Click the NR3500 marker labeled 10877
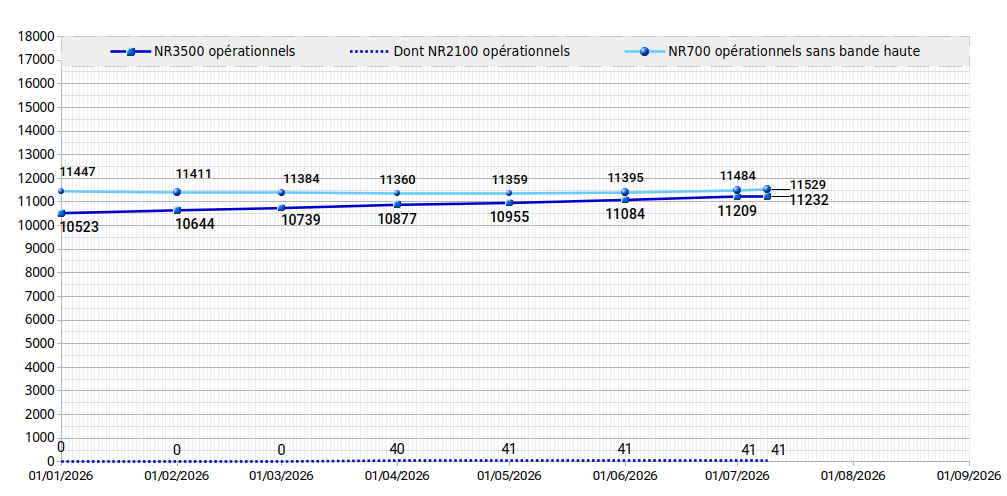 coord(398,204)
